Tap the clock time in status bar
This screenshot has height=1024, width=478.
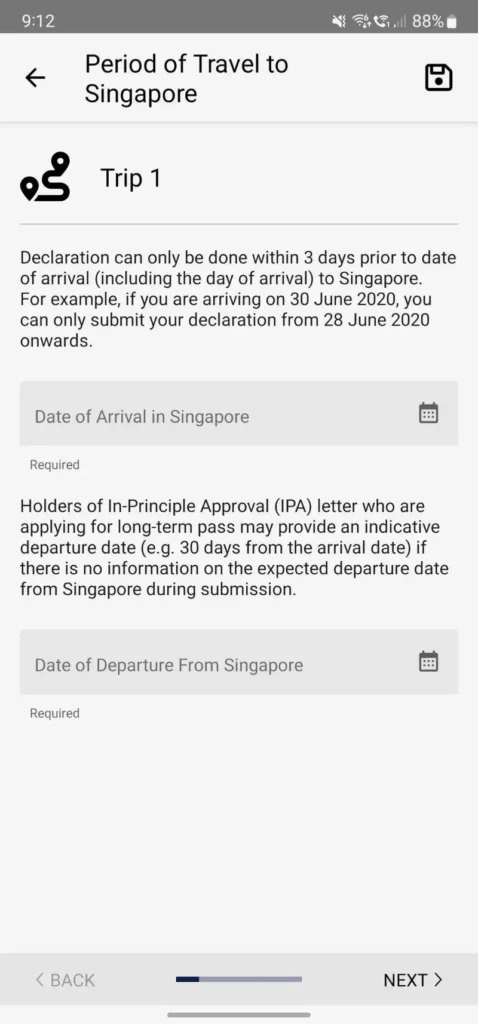click(x=38, y=22)
